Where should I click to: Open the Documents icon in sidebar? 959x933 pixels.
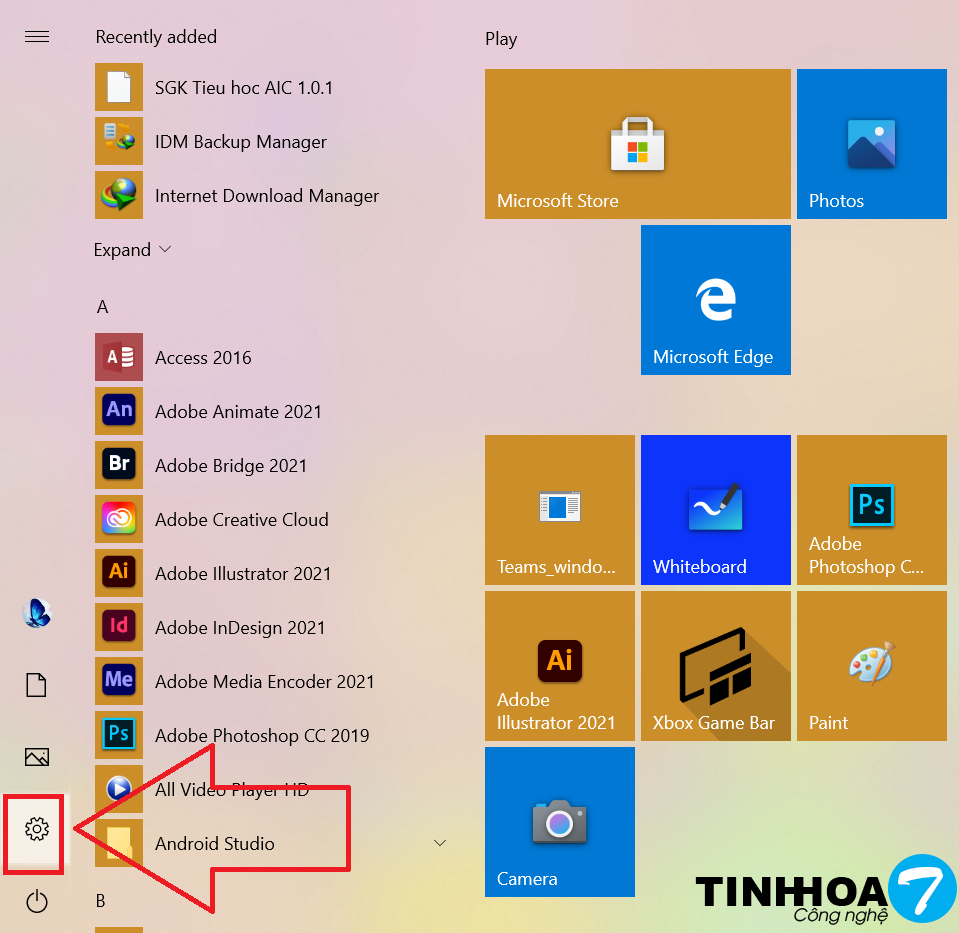coord(37,685)
